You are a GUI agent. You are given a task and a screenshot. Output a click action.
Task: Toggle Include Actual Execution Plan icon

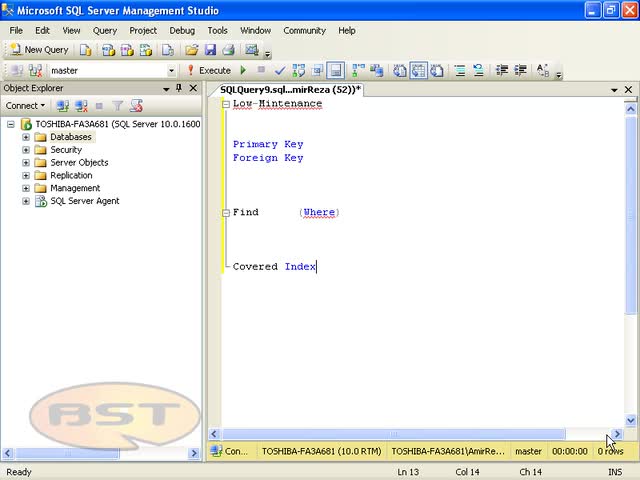(x=358, y=71)
